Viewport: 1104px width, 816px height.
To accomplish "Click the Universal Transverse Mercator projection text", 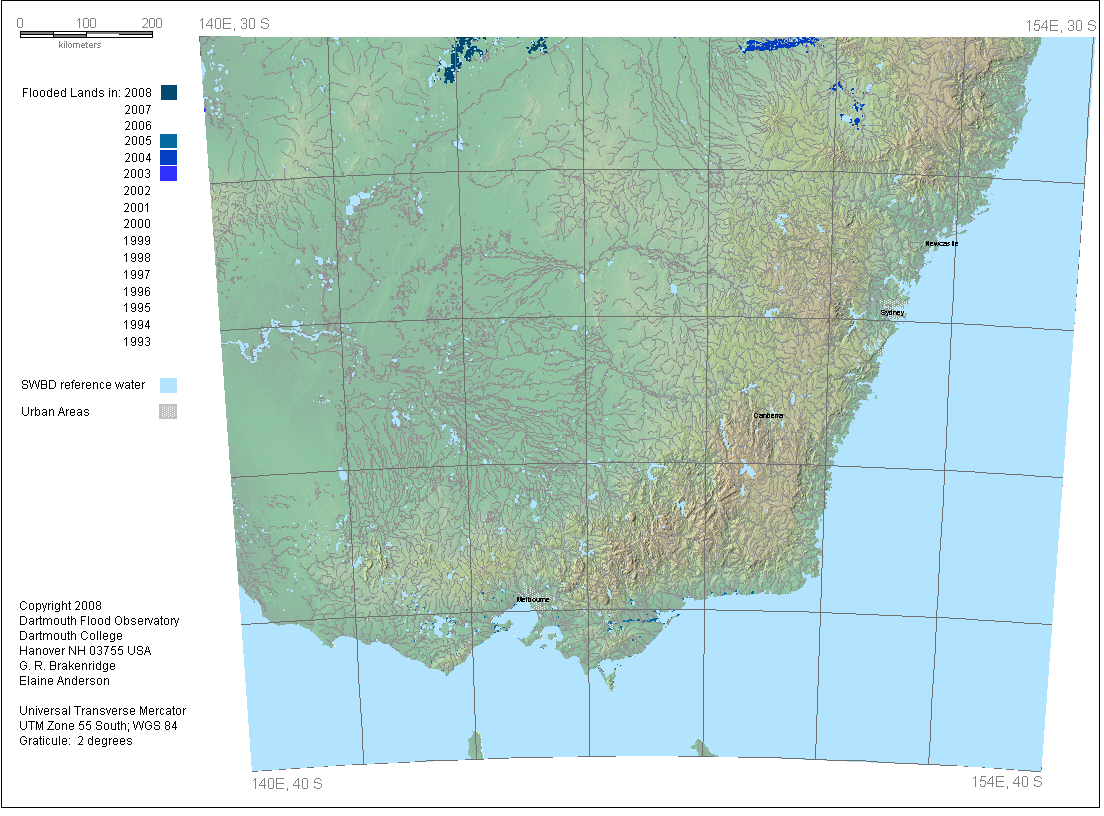I will click(x=102, y=711).
